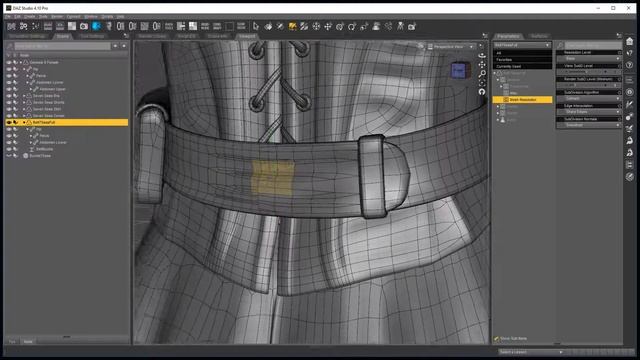Viewport: 640px width, 360px height.
Task: Click the blue view cube in viewport
Action: [x=459, y=70]
